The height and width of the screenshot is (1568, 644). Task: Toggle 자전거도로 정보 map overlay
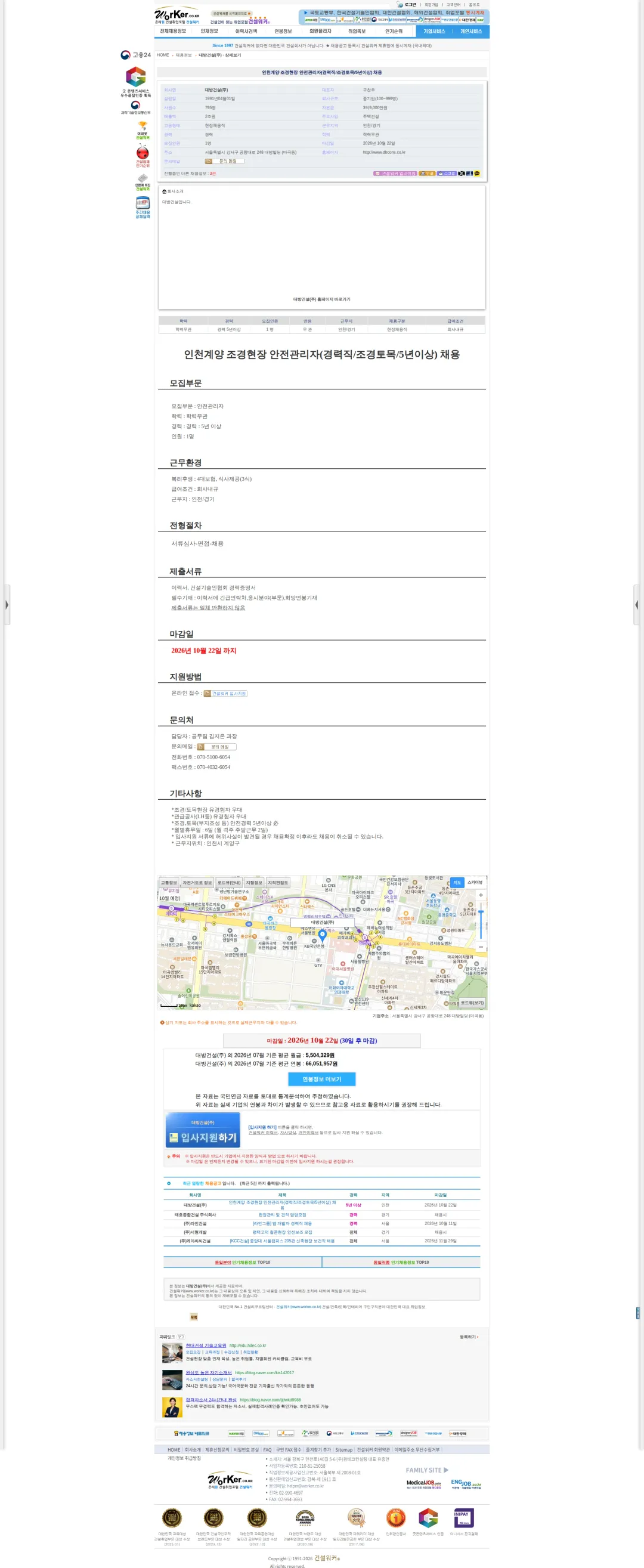197,882
